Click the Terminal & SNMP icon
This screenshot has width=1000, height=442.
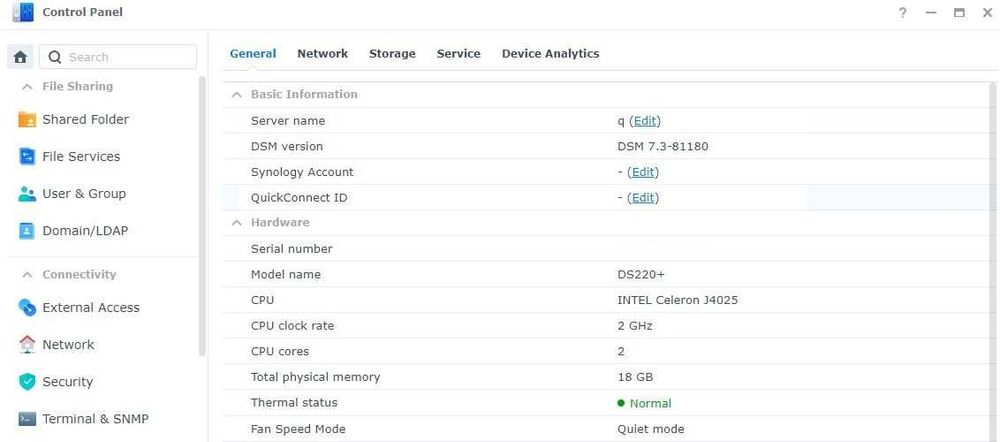pos(27,419)
